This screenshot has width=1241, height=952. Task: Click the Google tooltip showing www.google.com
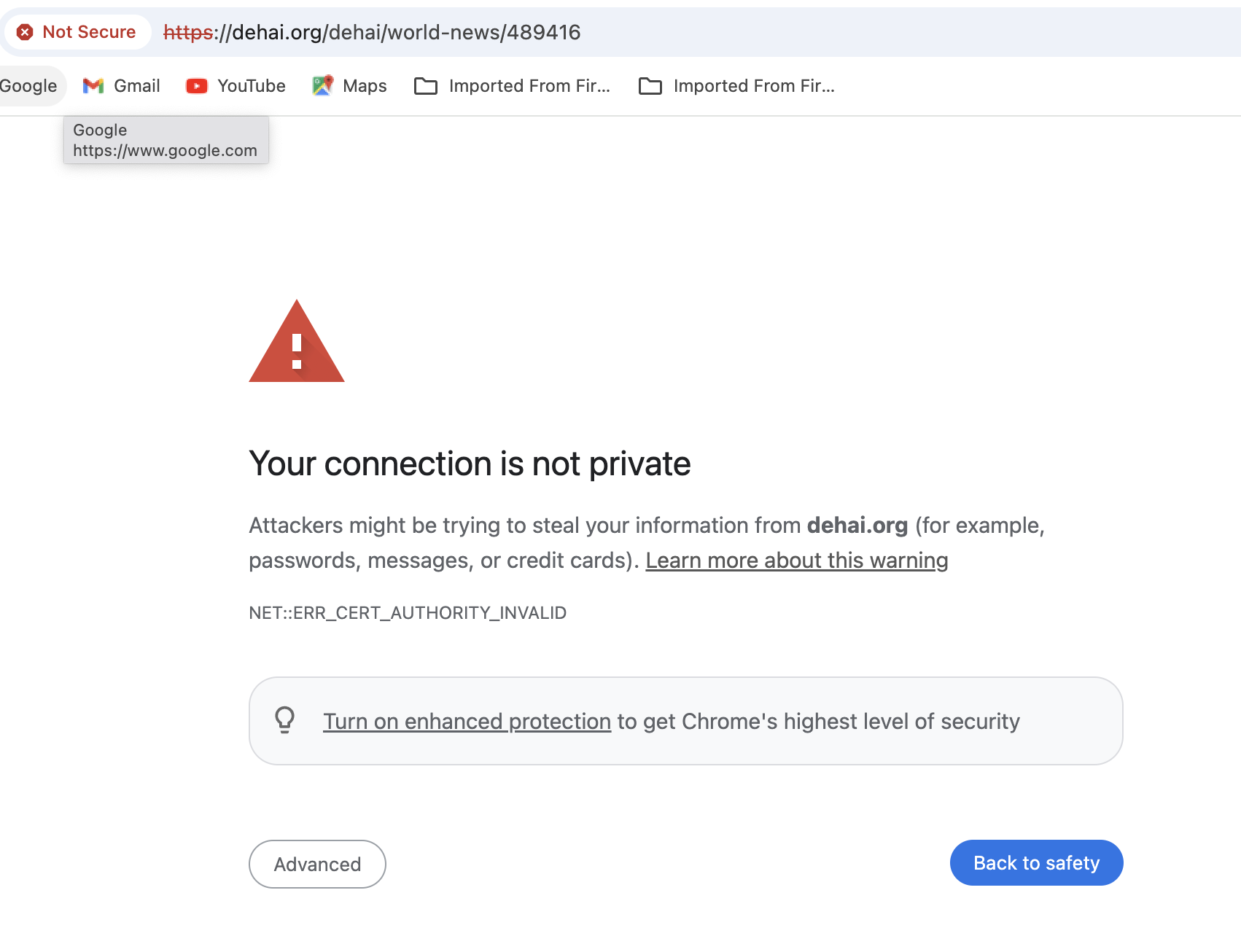[x=166, y=140]
